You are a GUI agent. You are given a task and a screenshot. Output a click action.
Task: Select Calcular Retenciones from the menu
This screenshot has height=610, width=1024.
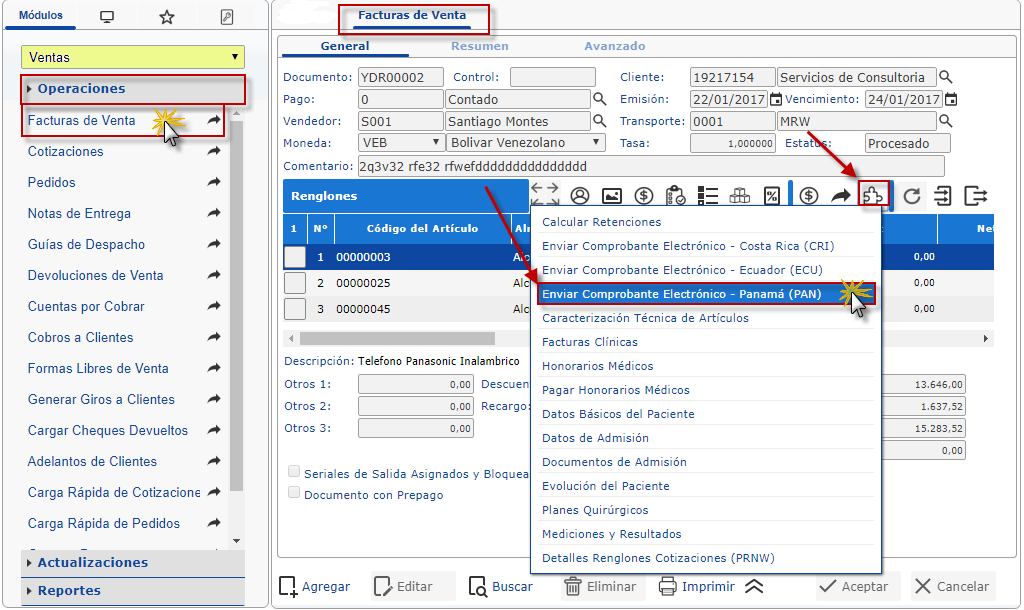[x=601, y=222]
